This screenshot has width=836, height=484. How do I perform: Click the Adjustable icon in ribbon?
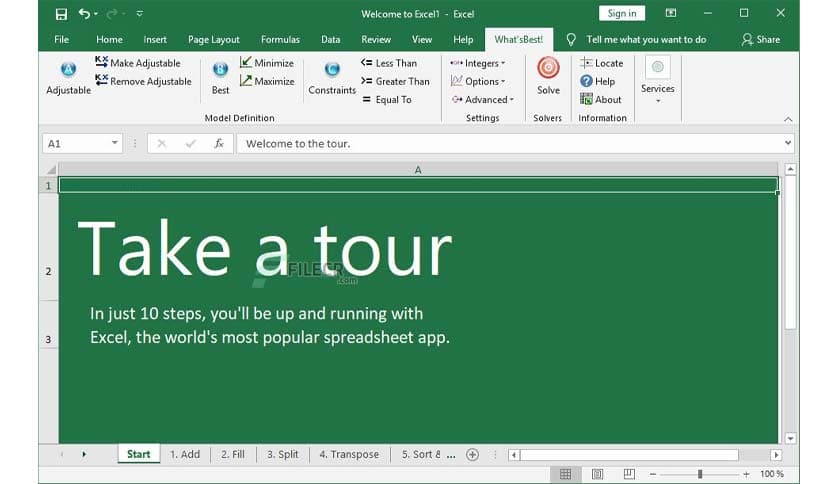(68, 70)
